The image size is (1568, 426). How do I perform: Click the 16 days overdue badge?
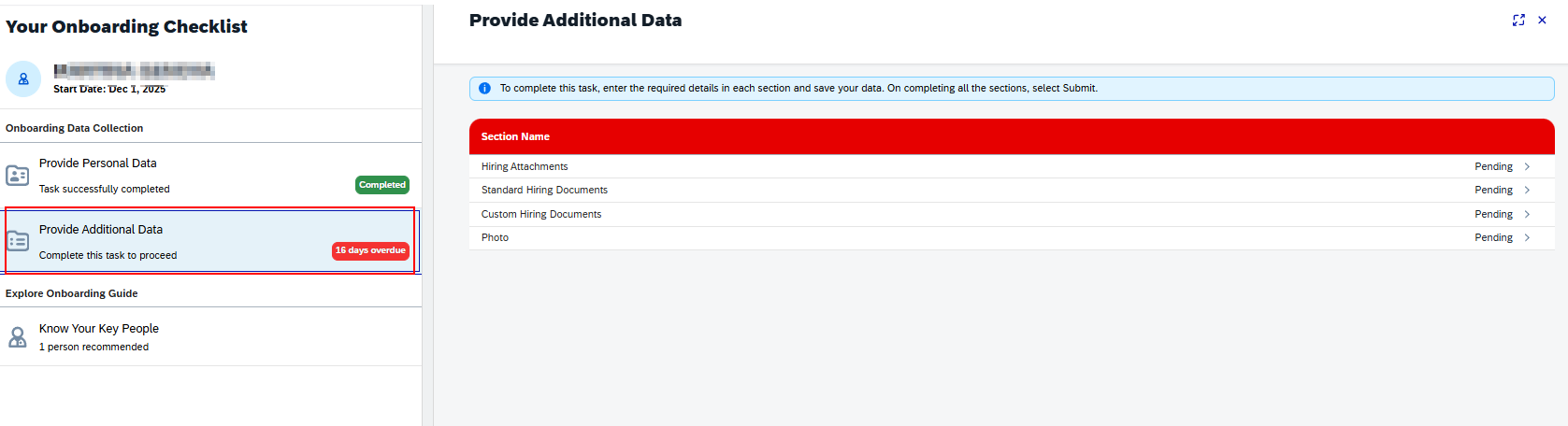click(370, 250)
